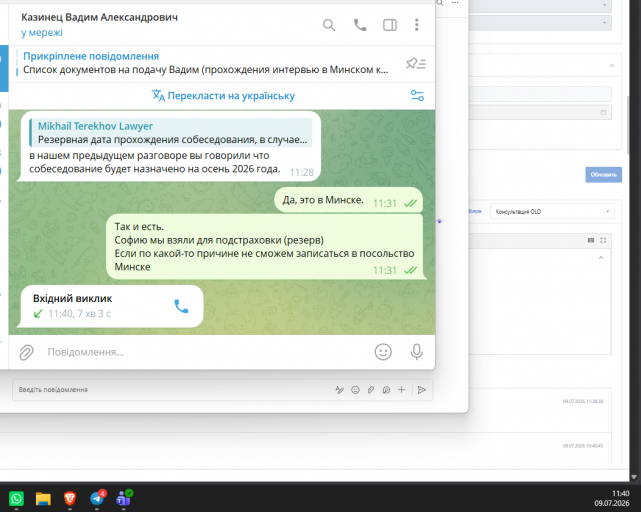Click the search icon in the background CRM header
The height and width of the screenshot is (512, 641).
[x=440, y=2]
